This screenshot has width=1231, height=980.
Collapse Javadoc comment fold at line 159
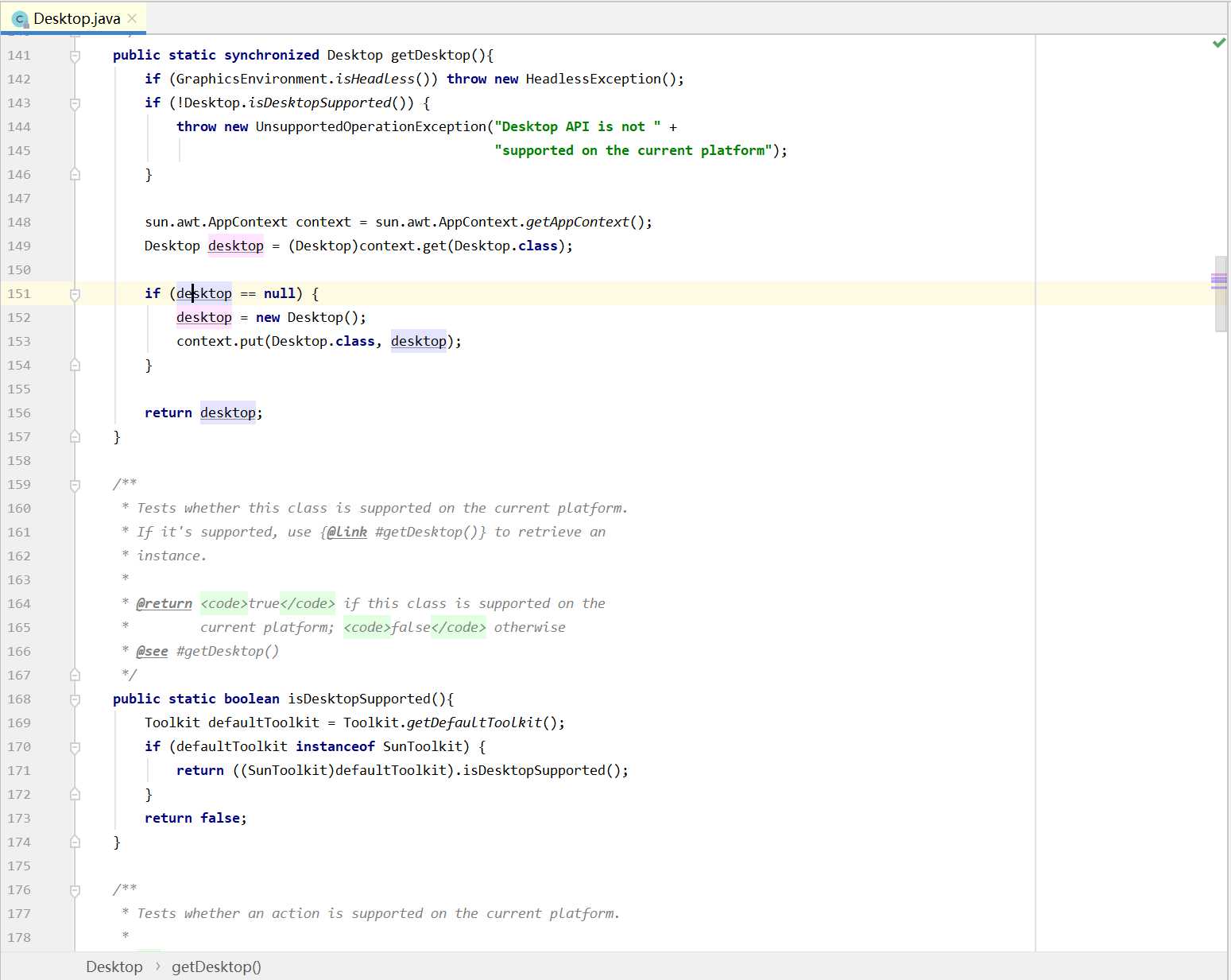(75, 485)
